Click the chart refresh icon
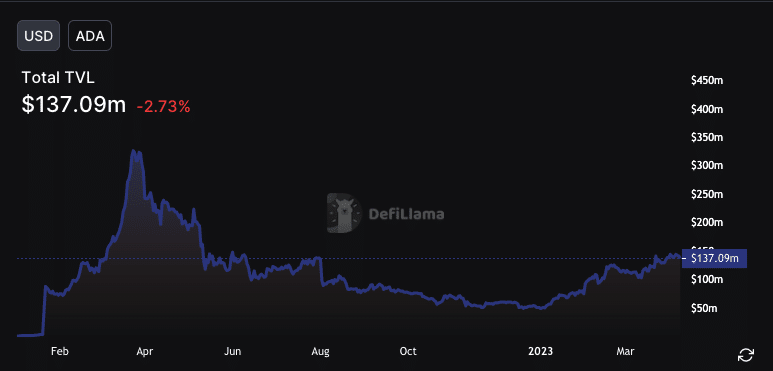The height and width of the screenshot is (371, 773). (745, 355)
